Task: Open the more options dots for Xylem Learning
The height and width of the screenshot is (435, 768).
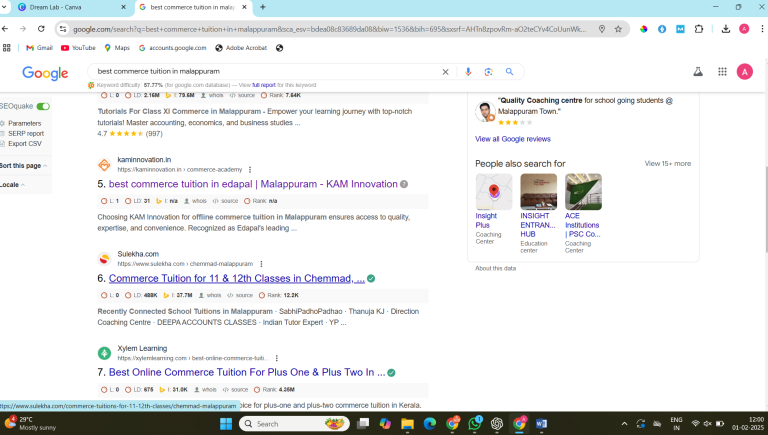Action: (x=277, y=358)
